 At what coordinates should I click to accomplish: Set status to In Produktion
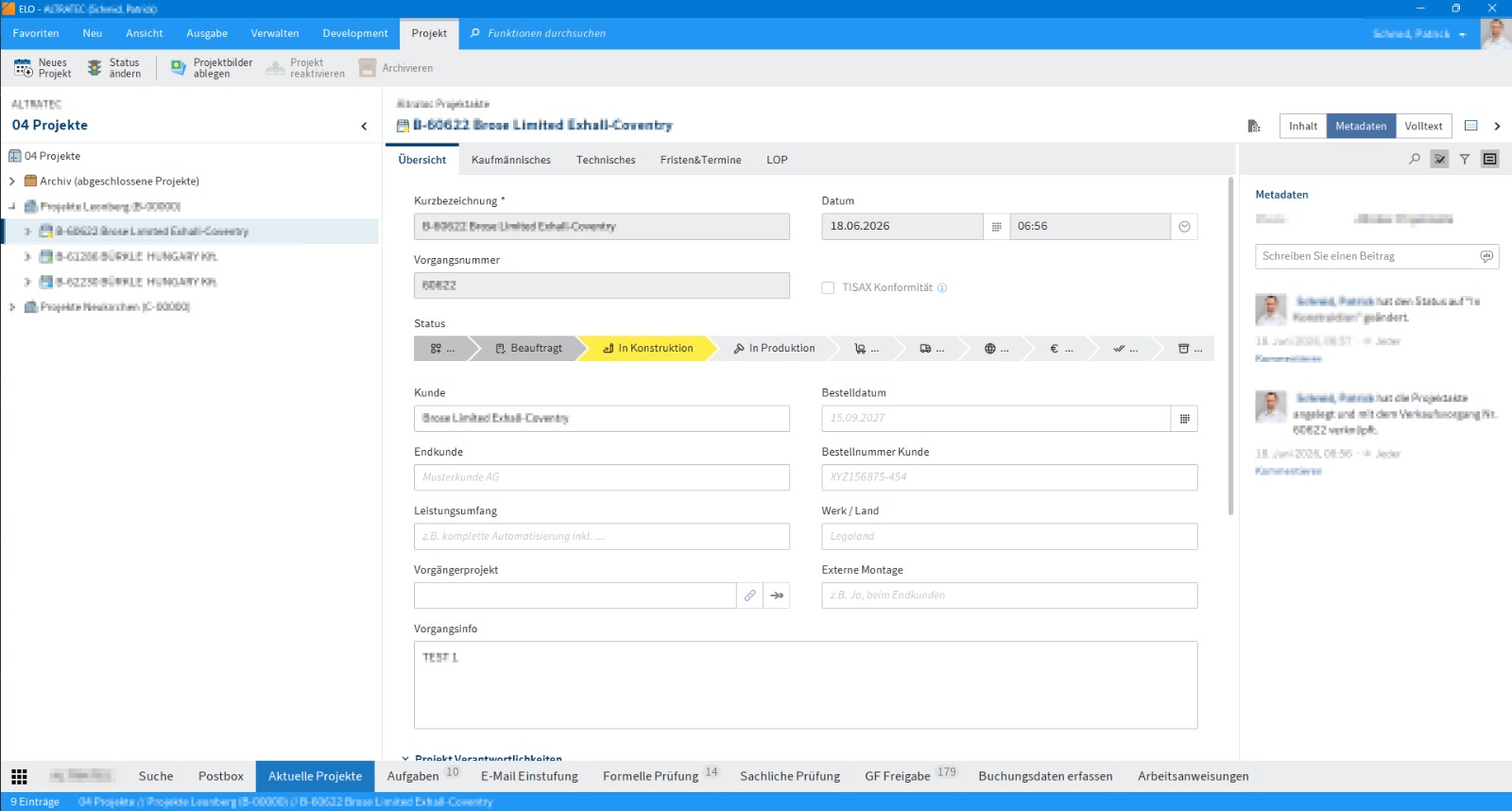(774, 349)
